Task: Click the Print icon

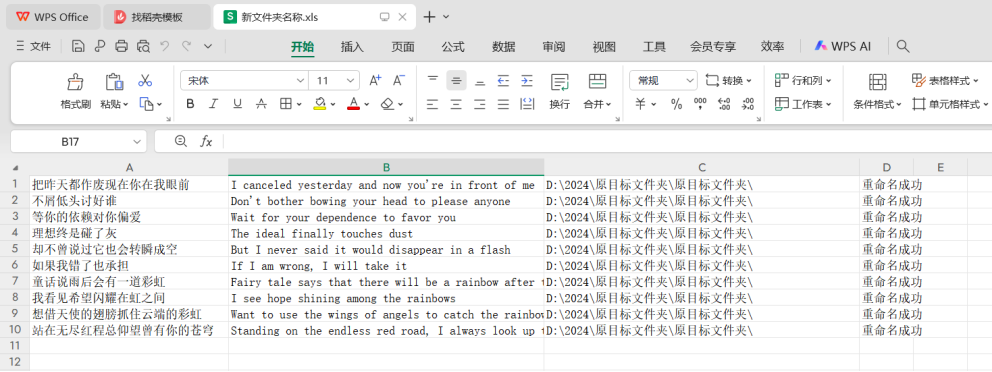Action: 121,46
